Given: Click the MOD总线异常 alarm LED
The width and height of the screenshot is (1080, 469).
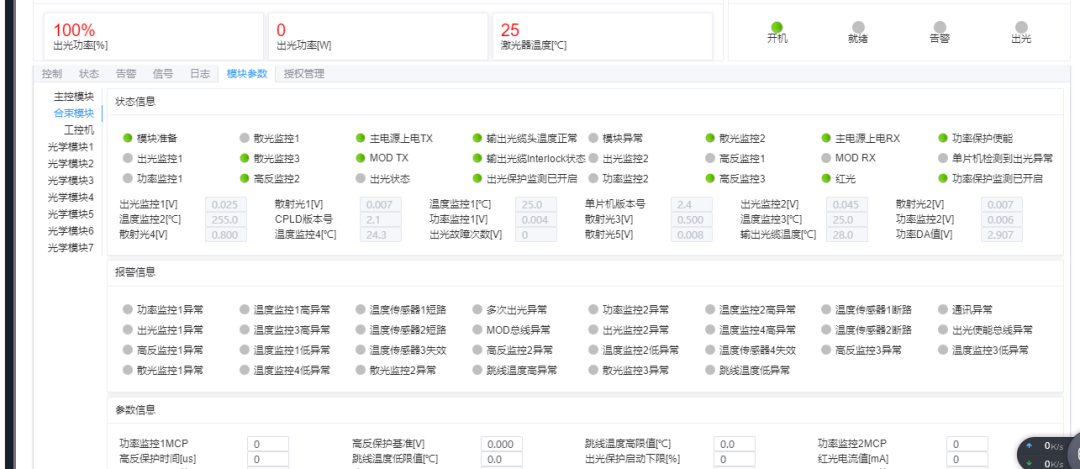Looking at the screenshot, I should [x=477, y=330].
